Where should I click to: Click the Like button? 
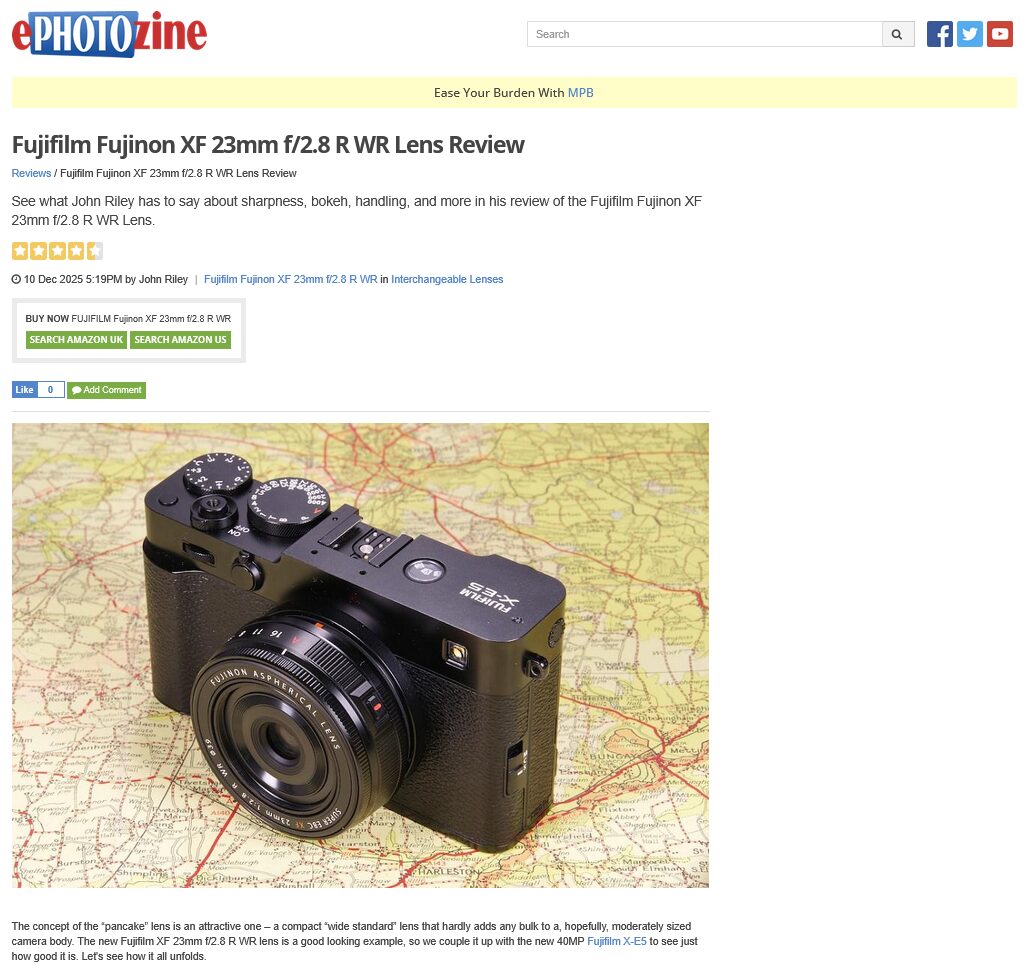point(24,390)
